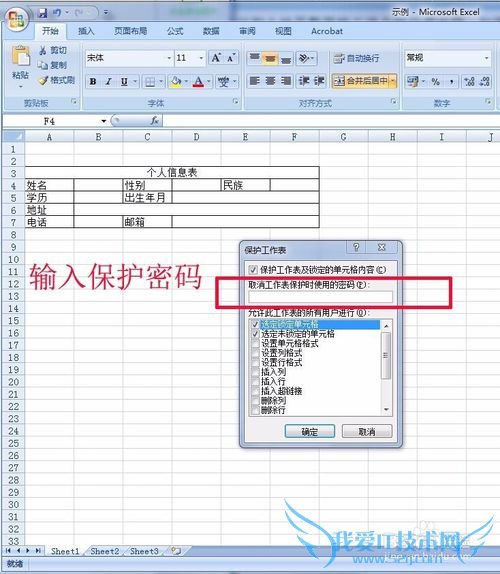Image resolution: width=500 pixels, height=574 pixels.
Task: Open text orientation options
Action: click(x=306, y=58)
